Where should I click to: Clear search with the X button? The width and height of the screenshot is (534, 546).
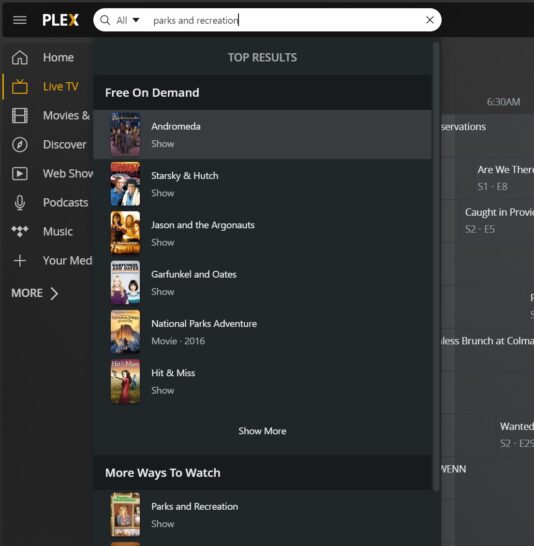pyautogui.click(x=430, y=20)
